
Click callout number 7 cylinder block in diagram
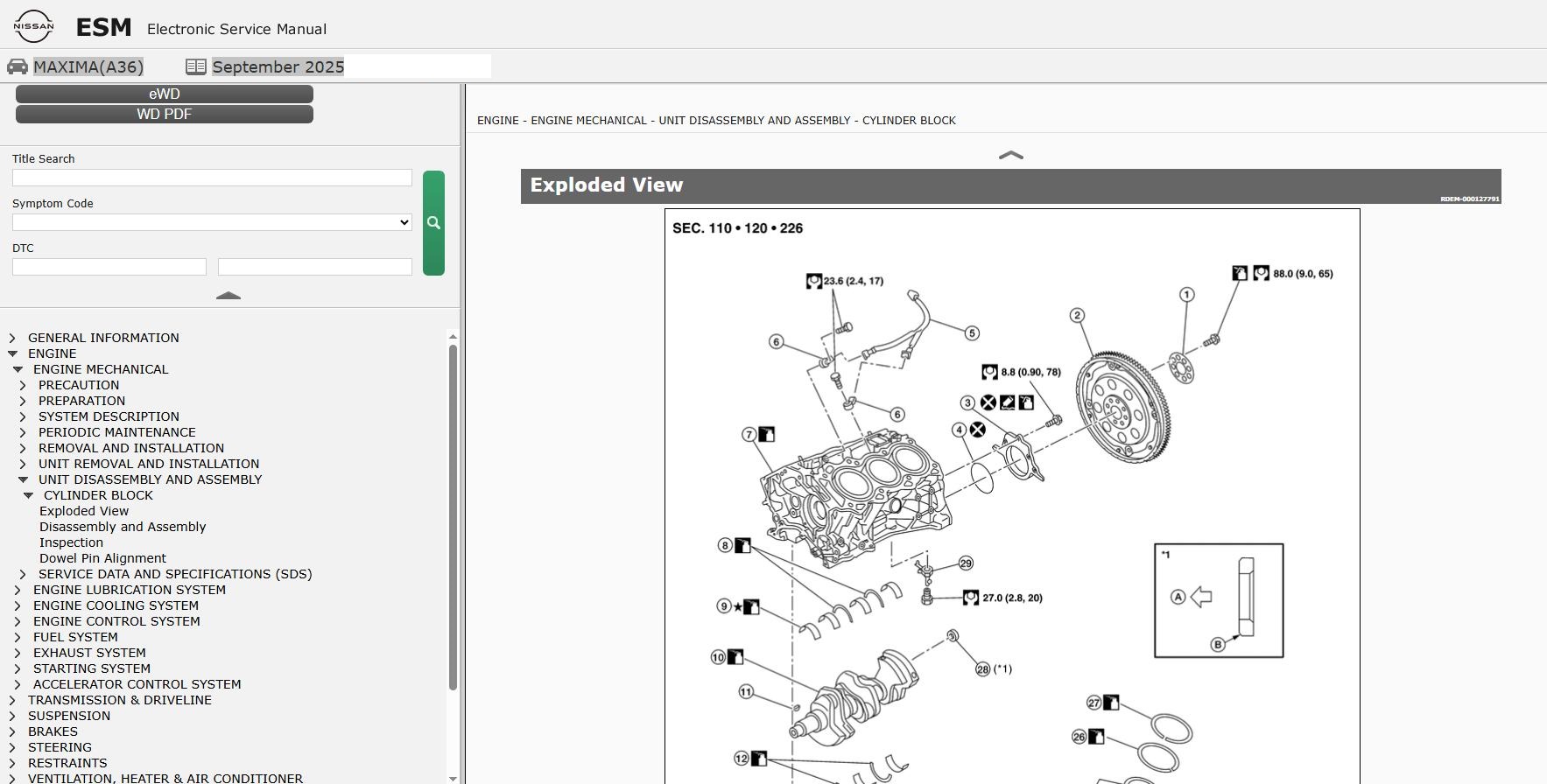point(749,434)
